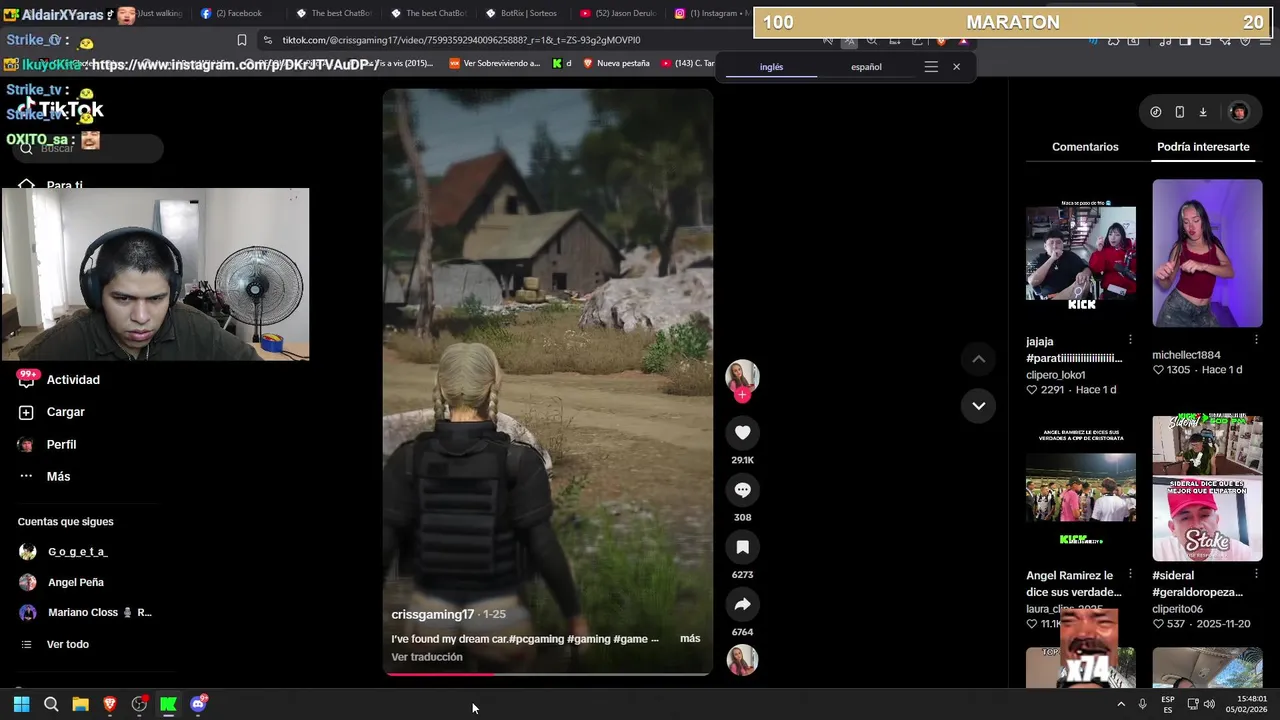Expand followed accounts with Ver todo
Viewport: 1280px width, 720px height.
click(x=68, y=644)
